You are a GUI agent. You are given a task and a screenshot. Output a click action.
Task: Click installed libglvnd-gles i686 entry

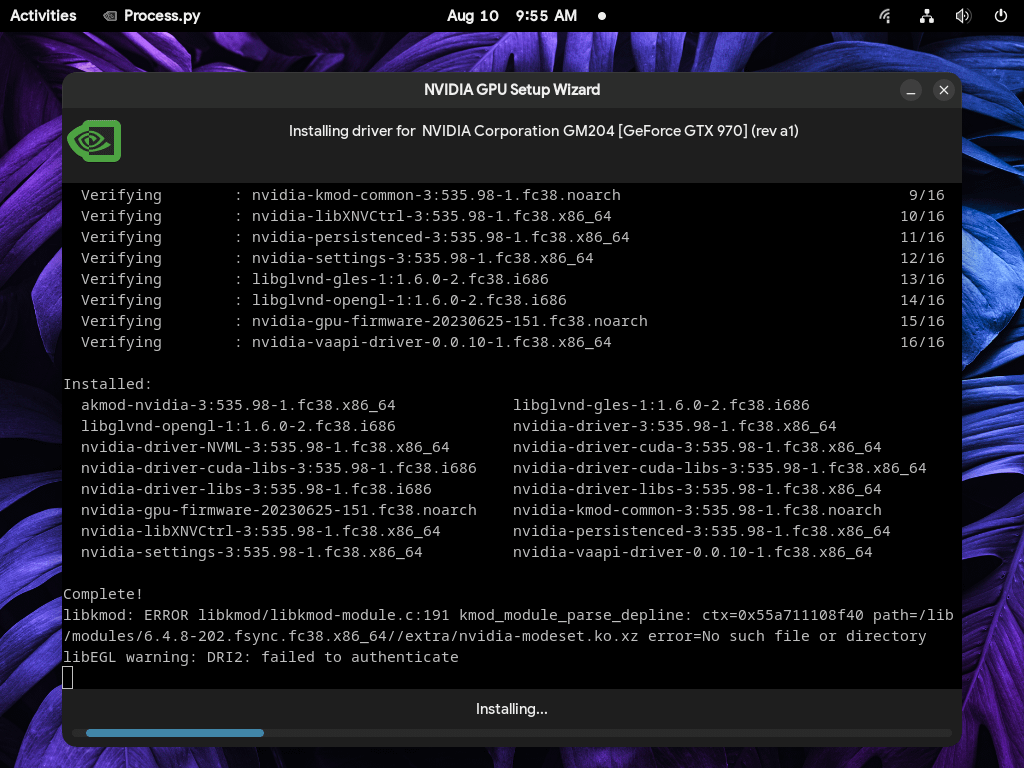[x=661, y=405]
